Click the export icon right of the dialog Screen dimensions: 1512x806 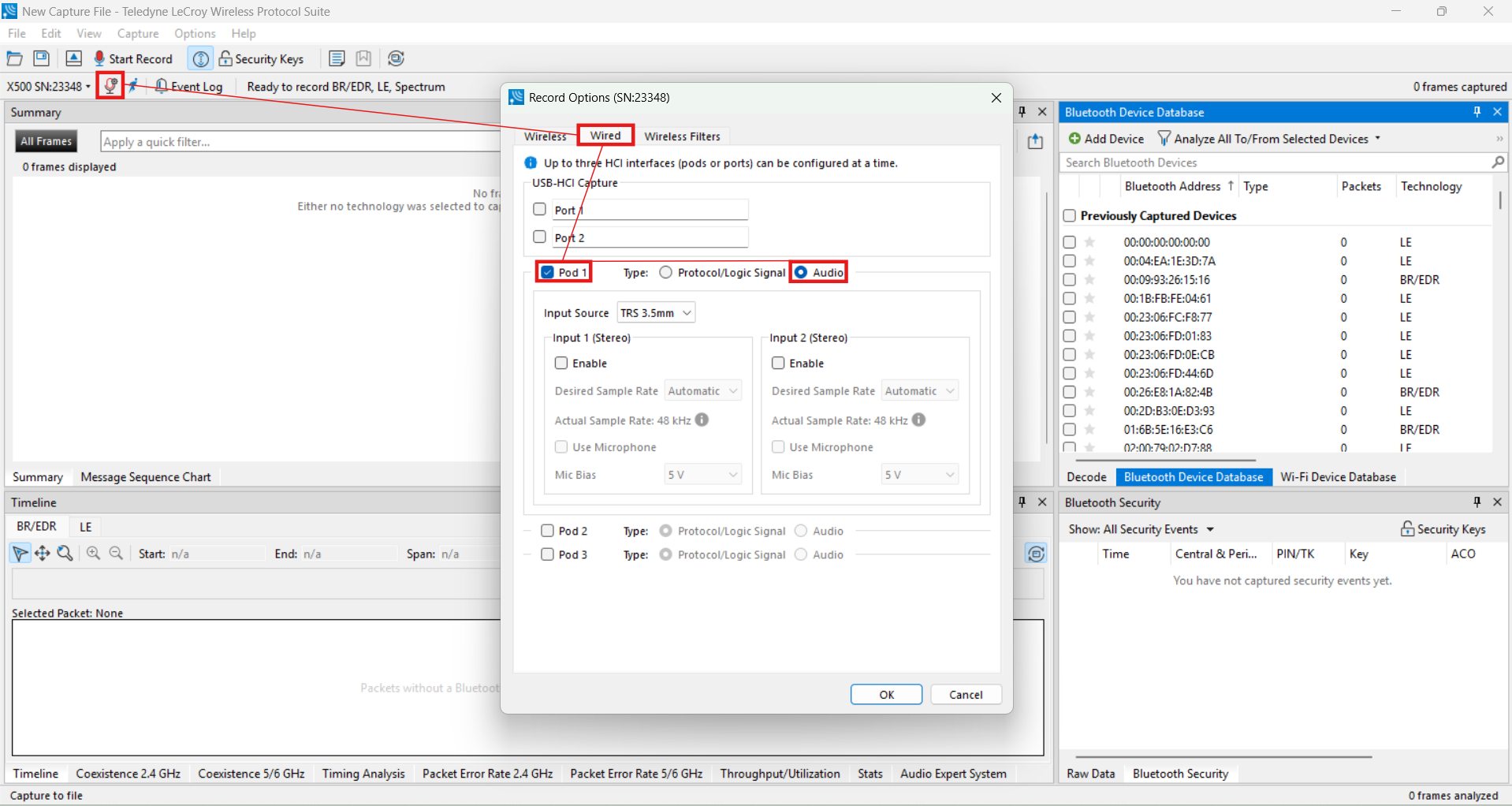coord(1035,141)
